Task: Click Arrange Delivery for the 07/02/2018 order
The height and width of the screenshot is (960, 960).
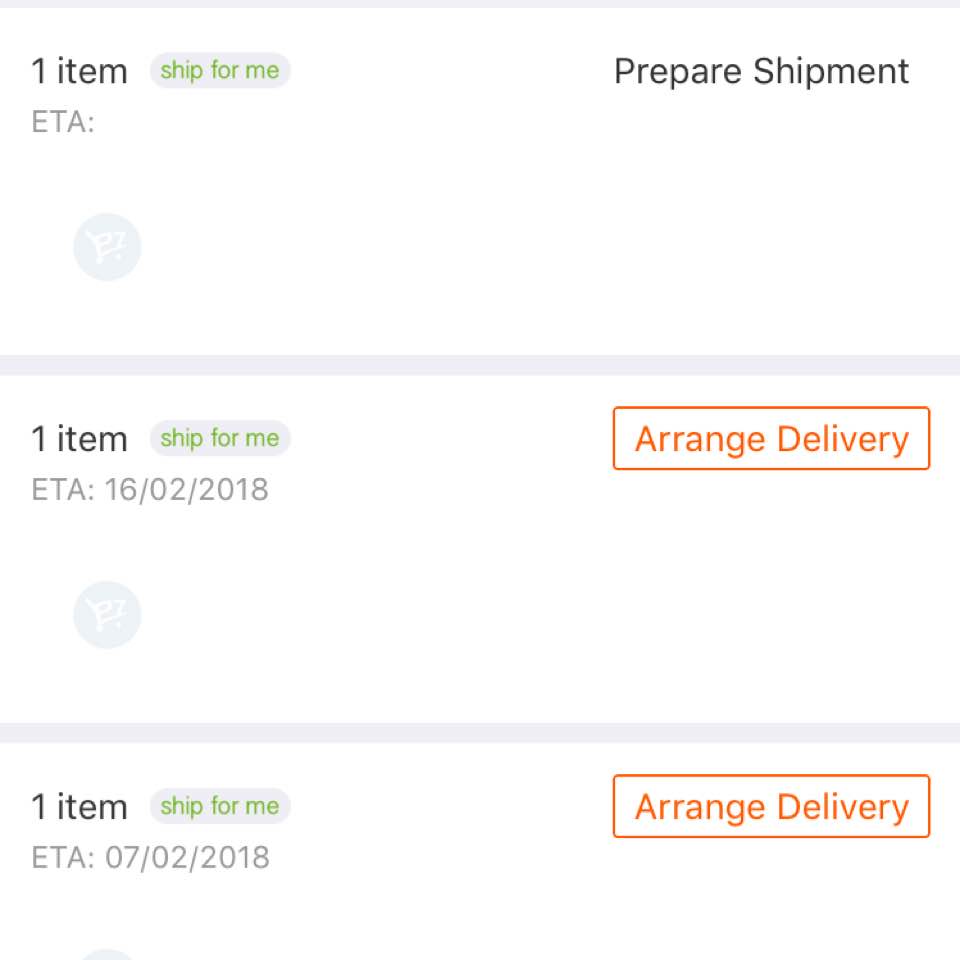Action: [771, 806]
